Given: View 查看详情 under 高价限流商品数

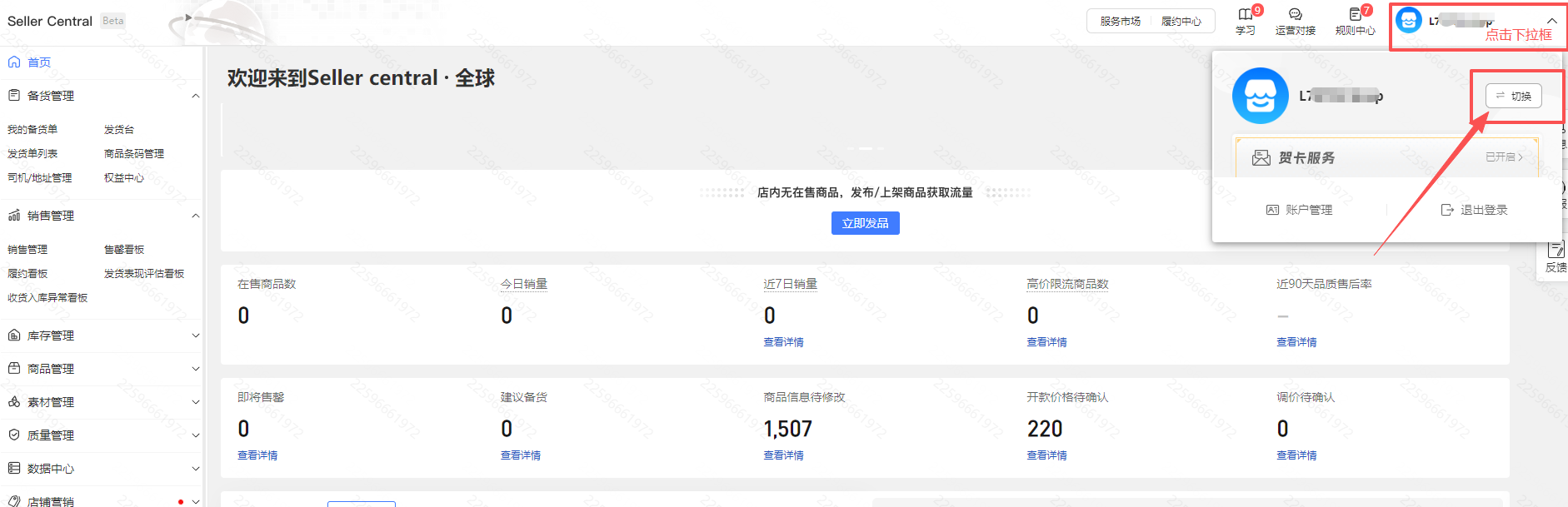Looking at the screenshot, I should [x=1046, y=342].
